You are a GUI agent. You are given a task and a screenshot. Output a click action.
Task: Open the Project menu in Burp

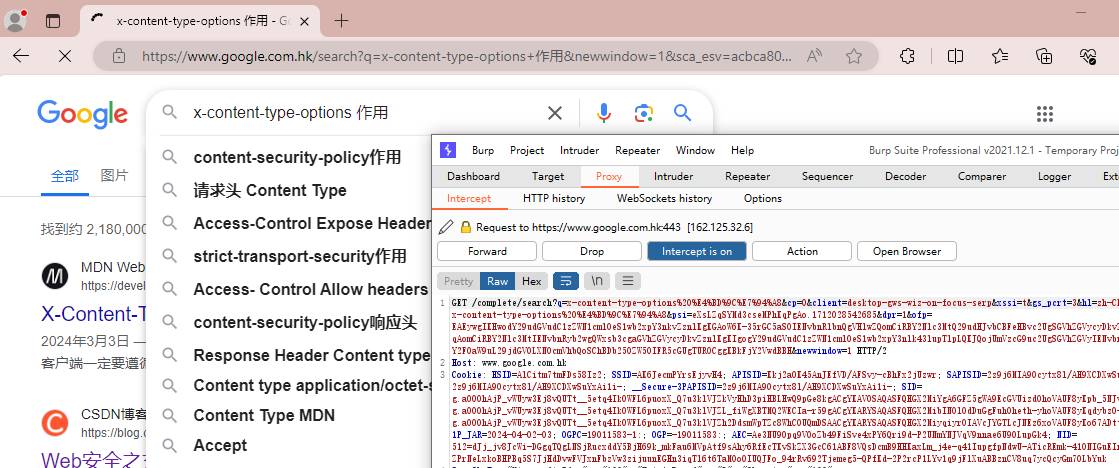(x=527, y=151)
